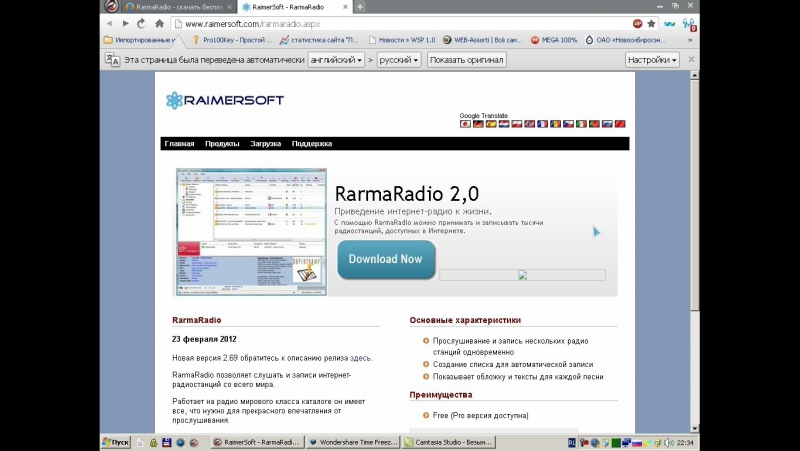Image resolution: width=800 pixels, height=451 pixels.
Task: Click the RarmaRadio application screenshot thumbnail
Action: (245, 231)
